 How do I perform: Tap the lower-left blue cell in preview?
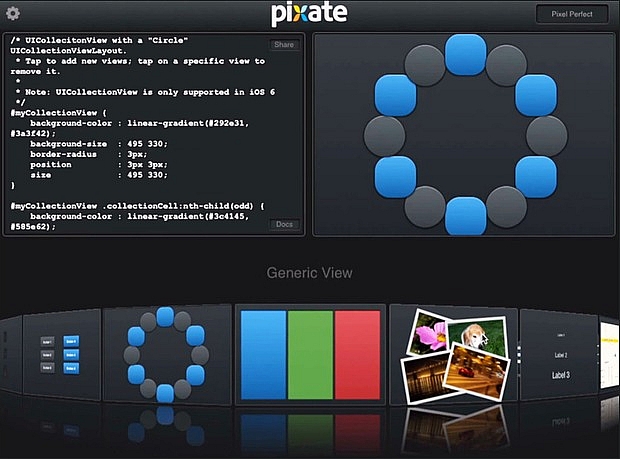395,177
